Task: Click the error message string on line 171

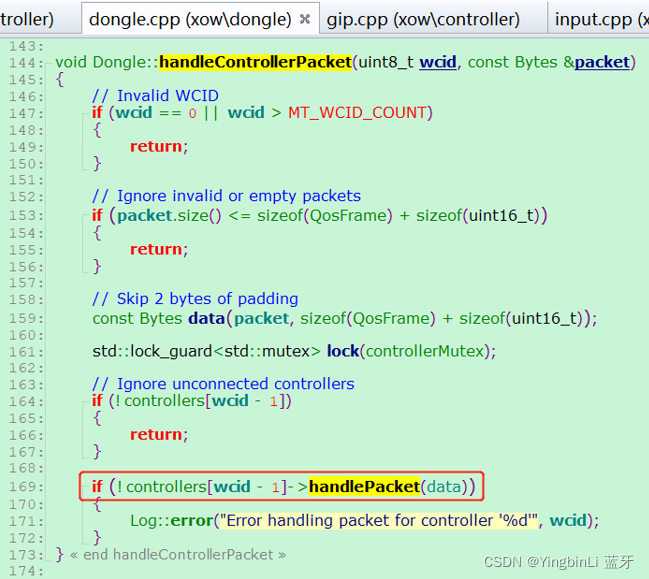Action: point(378,521)
